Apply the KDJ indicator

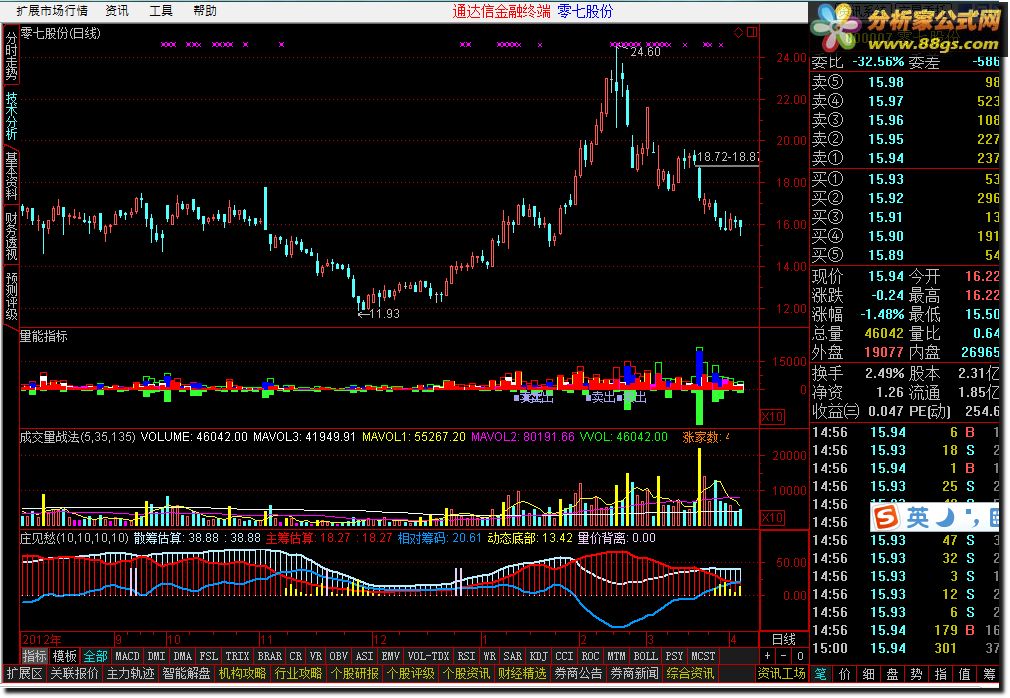pos(538,656)
